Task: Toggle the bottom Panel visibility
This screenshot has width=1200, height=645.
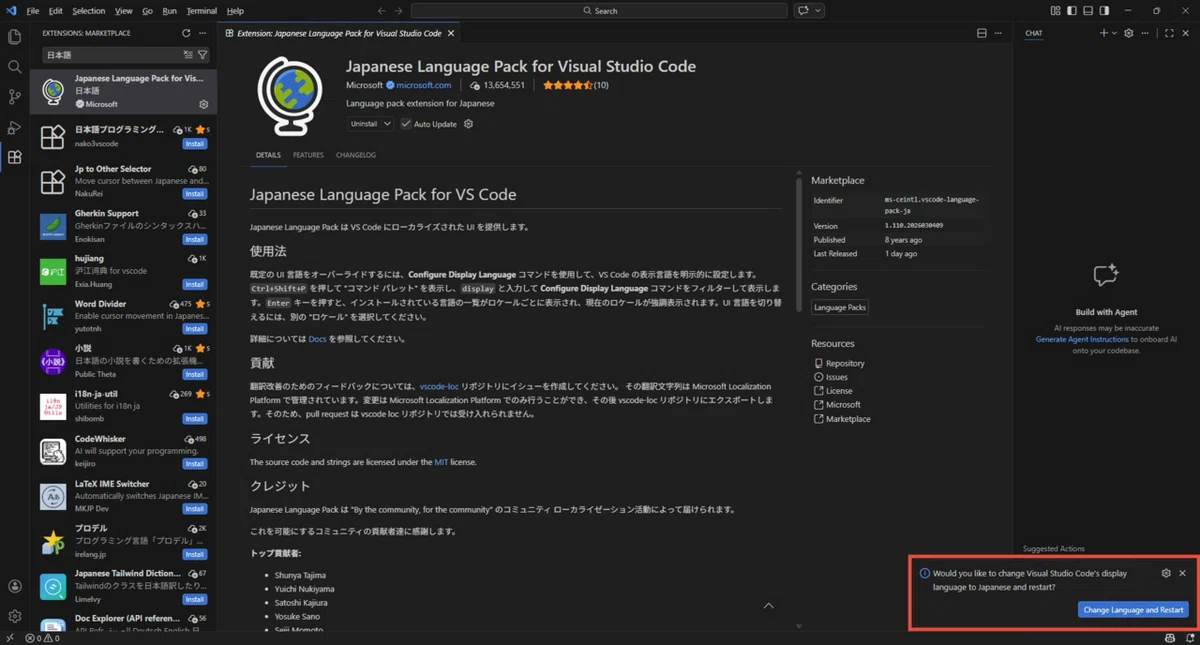Action: point(1088,11)
